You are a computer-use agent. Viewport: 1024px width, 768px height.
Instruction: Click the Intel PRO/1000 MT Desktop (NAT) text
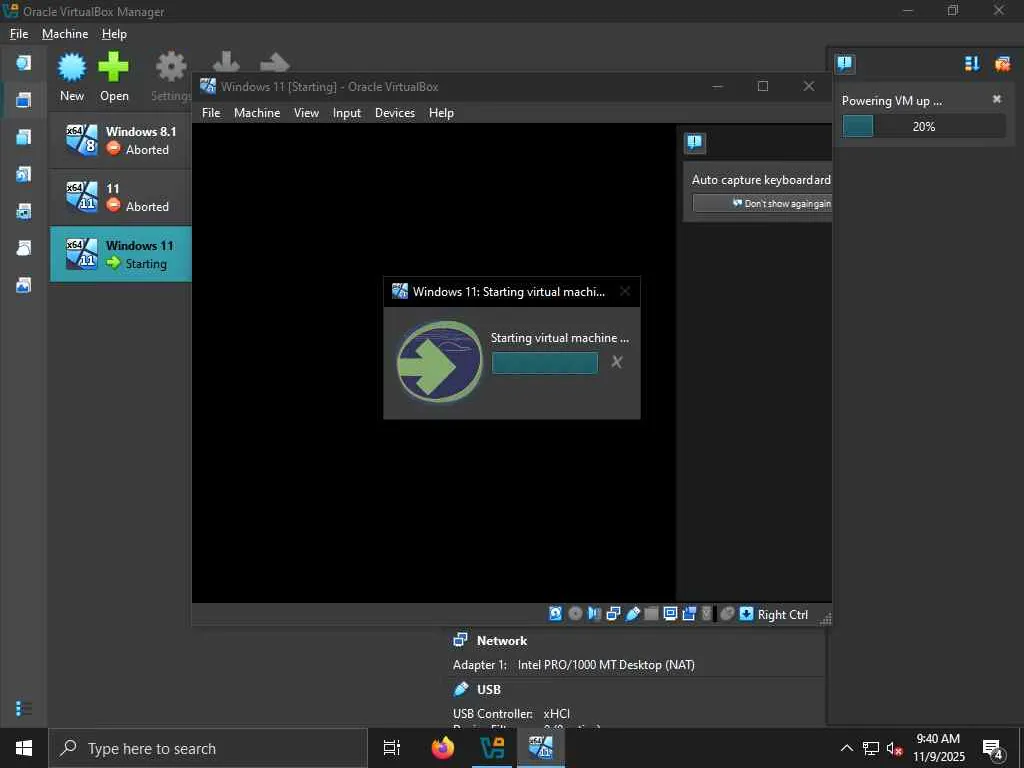click(x=606, y=665)
